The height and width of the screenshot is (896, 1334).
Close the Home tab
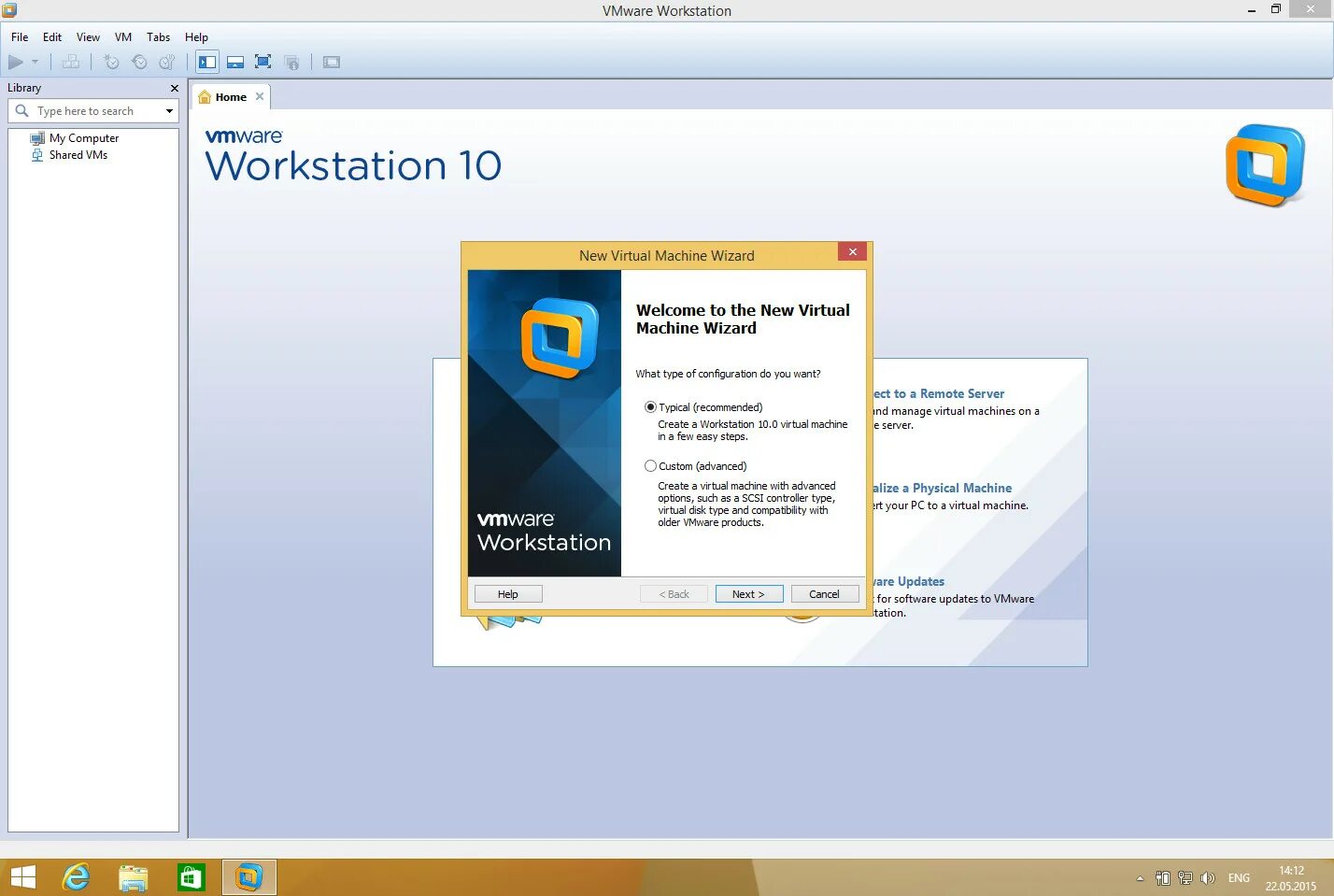(x=260, y=96)
